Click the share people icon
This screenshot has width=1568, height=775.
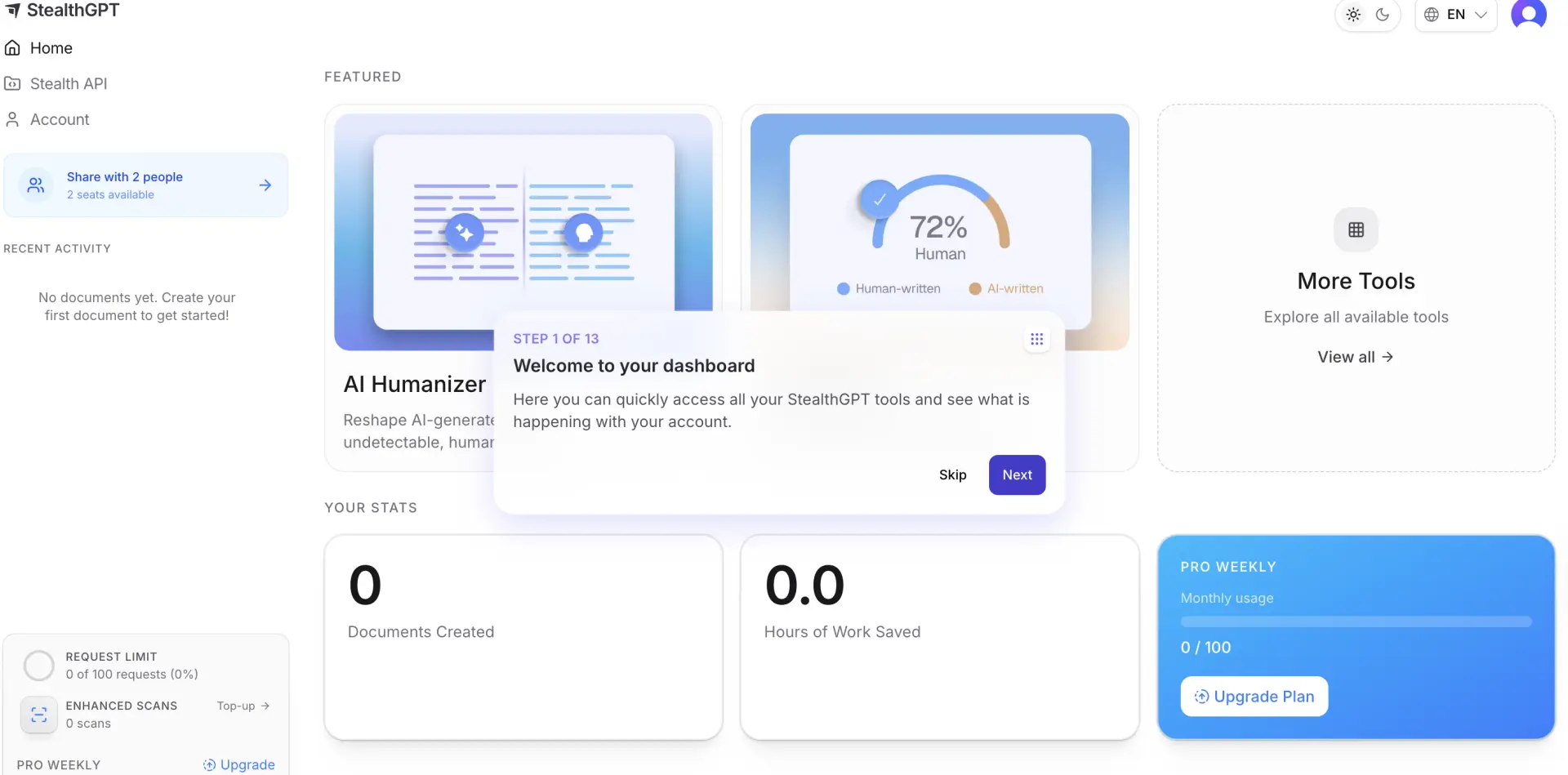tap(36, 185)
